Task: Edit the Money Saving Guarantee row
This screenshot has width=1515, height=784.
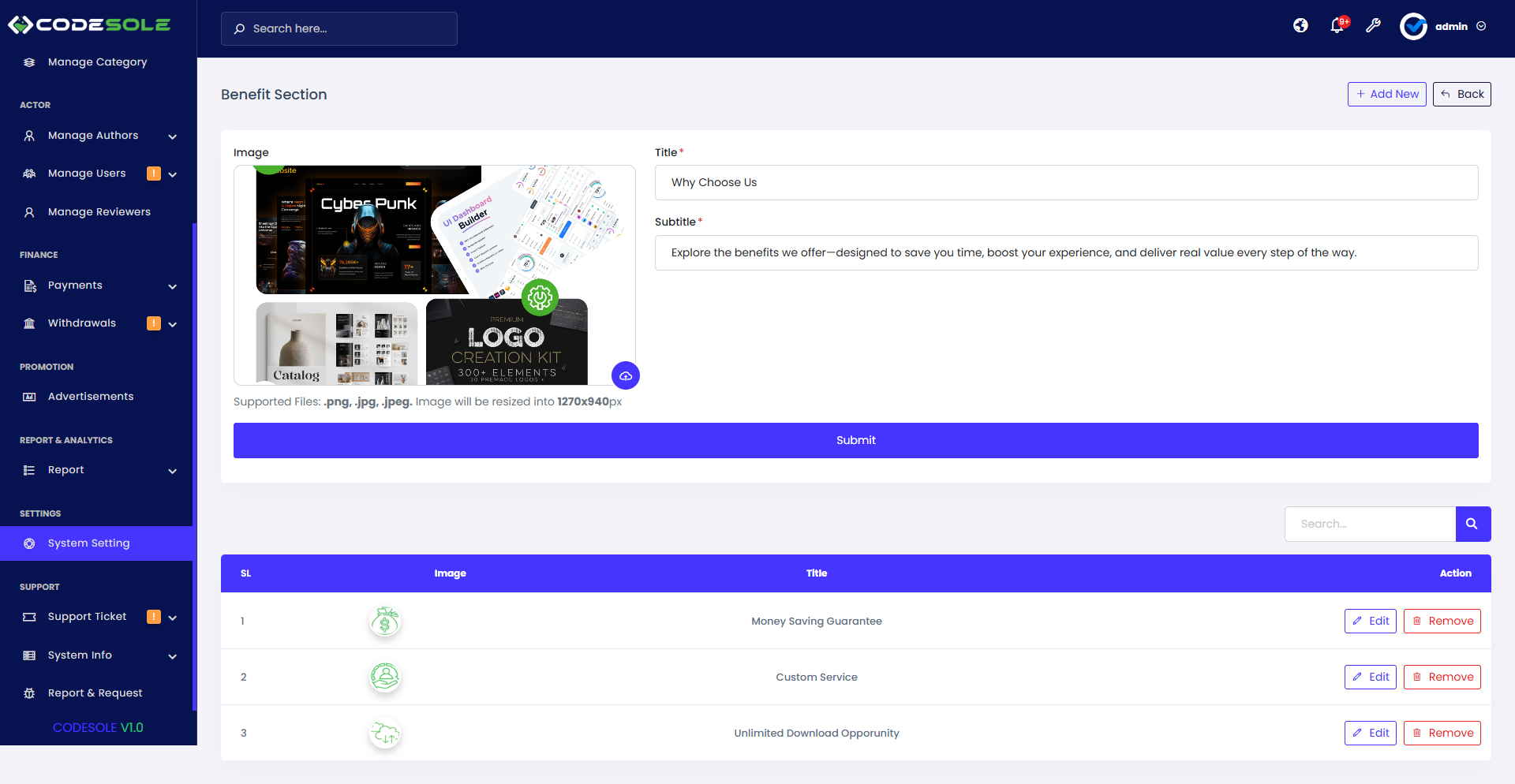Action: tap(1371, 621)
